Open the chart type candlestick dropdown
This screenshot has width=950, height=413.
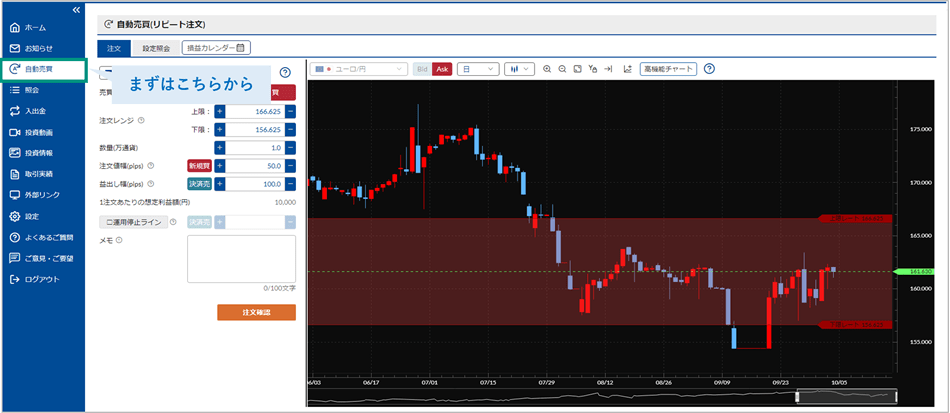coord(520,69)
